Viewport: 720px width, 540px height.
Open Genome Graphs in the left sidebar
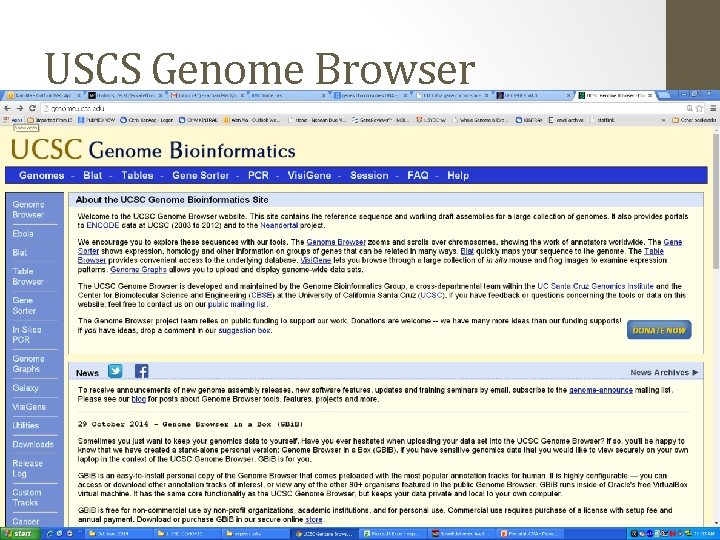[28, 364]
